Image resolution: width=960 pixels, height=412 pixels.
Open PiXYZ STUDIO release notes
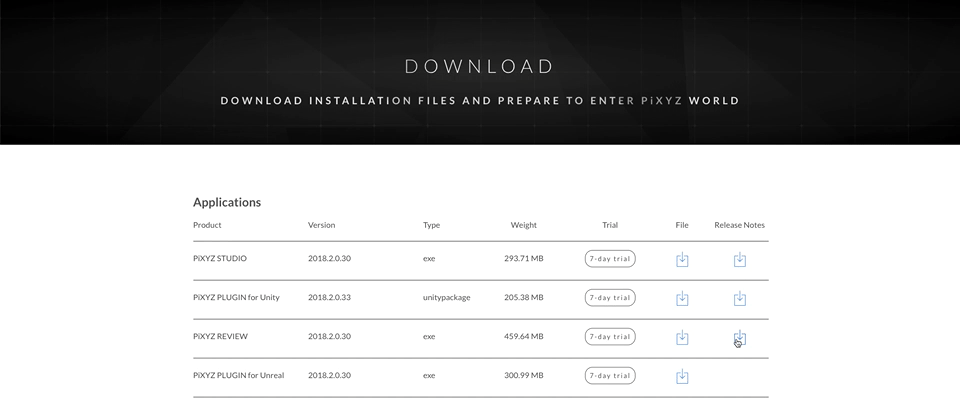(740, 259)
